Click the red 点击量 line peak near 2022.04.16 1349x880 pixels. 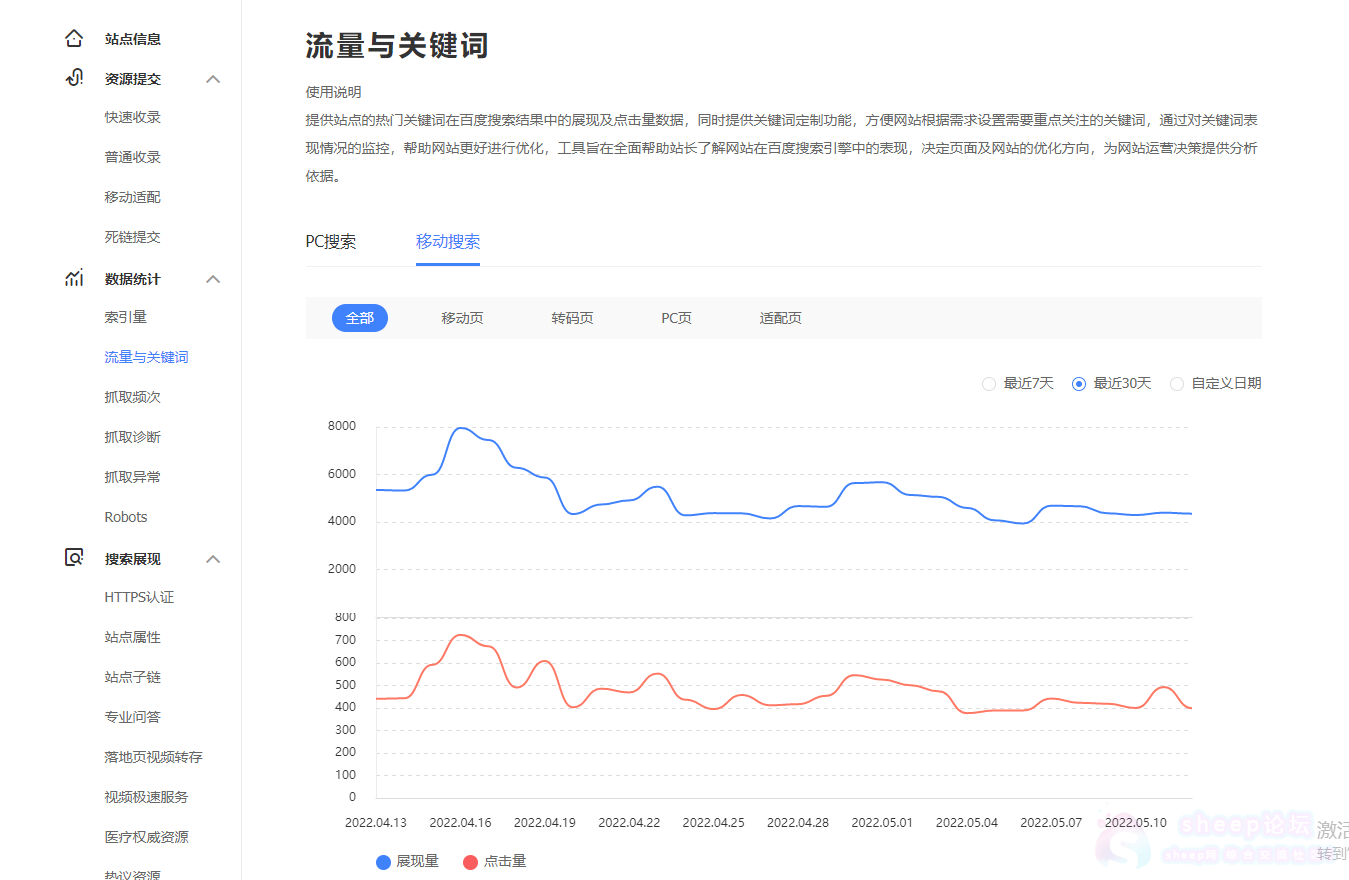pyautogui.click(x=460, y=635)
